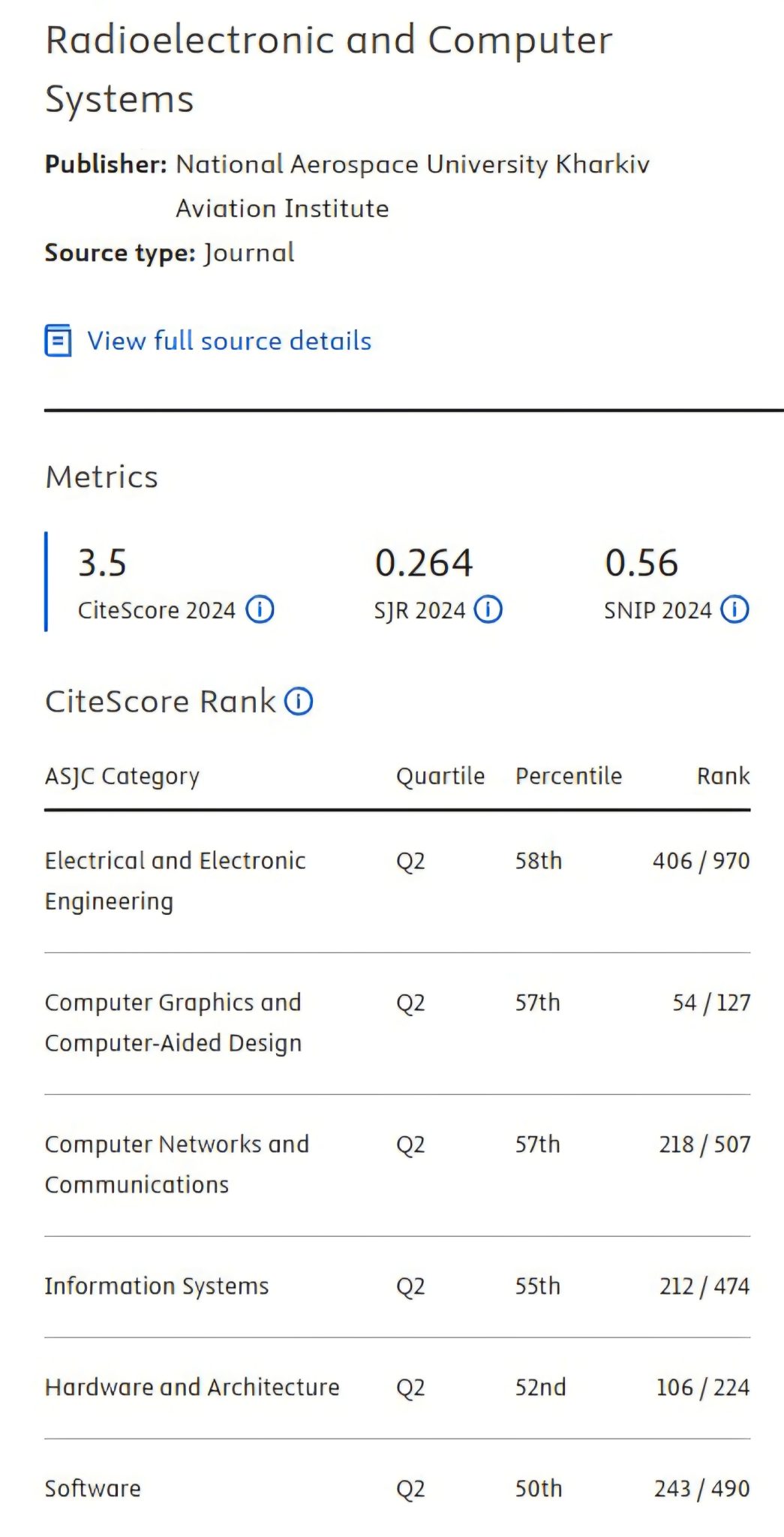
Task: Click the document icon beside source details
Action: 59,341
